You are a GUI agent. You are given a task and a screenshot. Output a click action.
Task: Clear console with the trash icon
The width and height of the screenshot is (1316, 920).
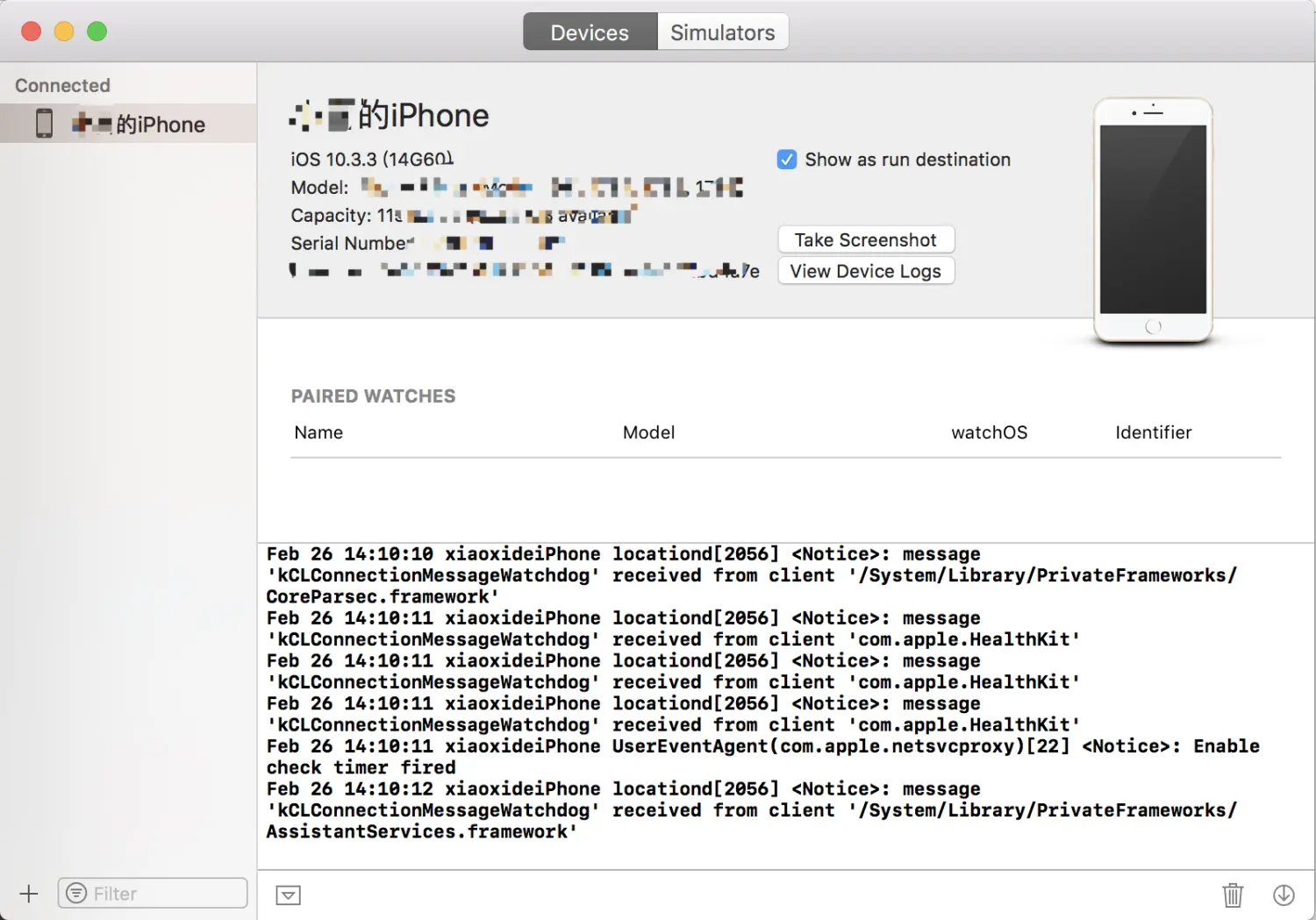tap(1233, 895)
